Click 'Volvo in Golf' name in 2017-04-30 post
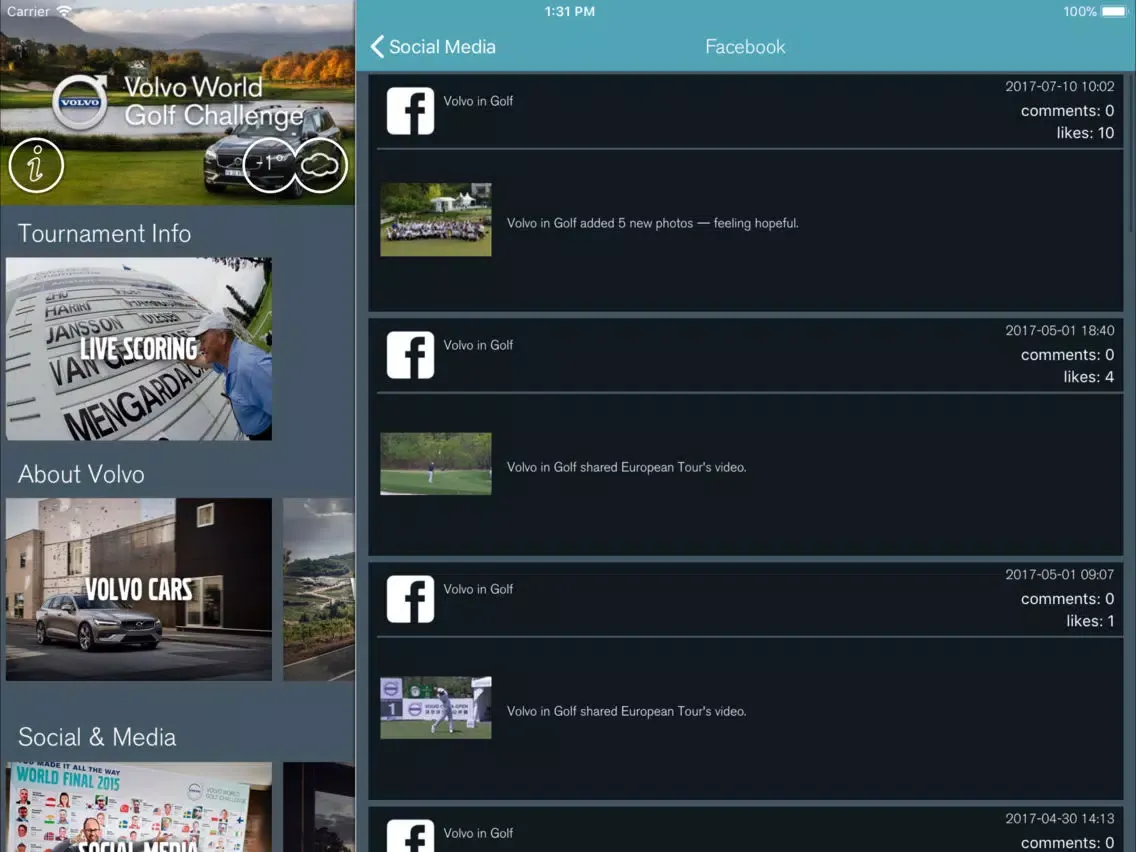The image size is (1136, 852). click(x=478, y=834)
